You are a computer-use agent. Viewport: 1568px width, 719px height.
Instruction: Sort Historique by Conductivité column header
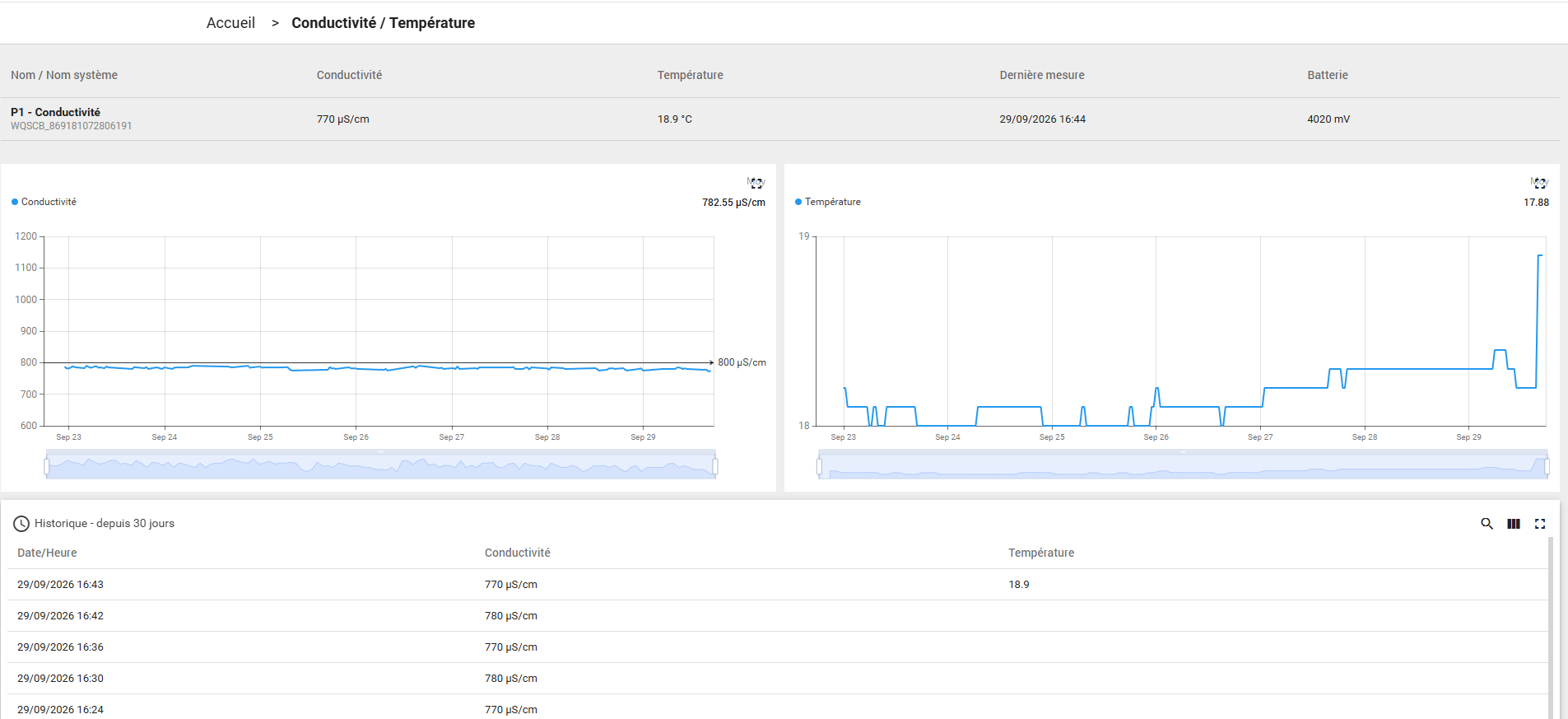[x=518, y=553]
